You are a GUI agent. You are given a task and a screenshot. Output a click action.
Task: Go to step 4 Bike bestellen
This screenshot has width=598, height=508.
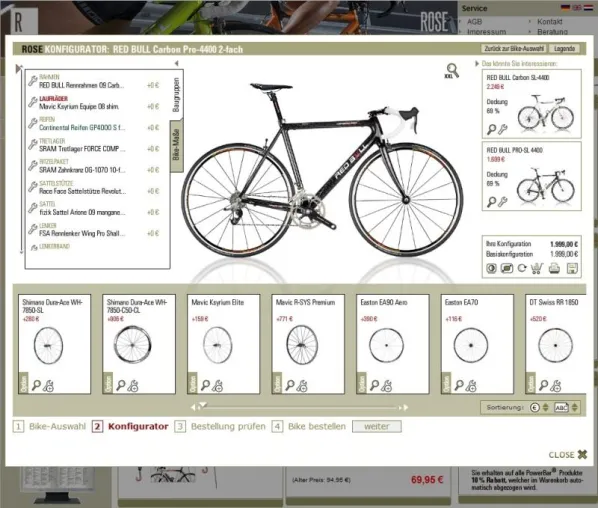[309, 426]
